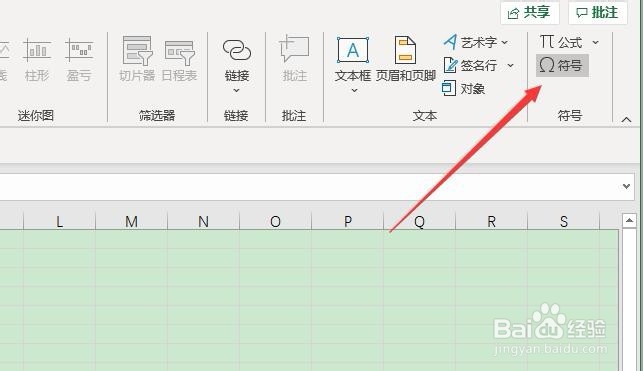Image resolution: width=643 pixels, height=371 pixels.
Task: Select column O header
Action: tap(276, 221)
